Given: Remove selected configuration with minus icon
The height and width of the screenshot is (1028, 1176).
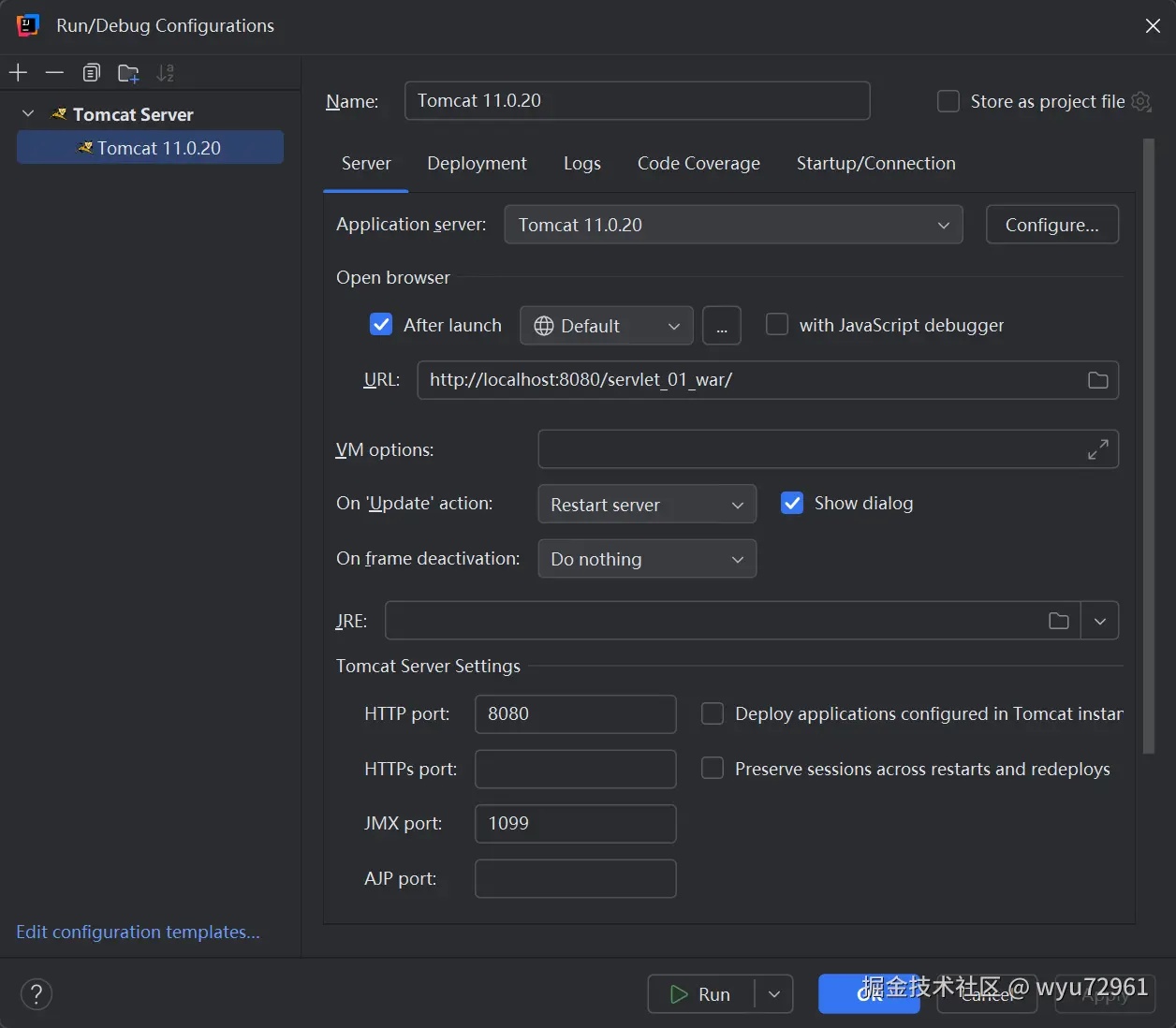Looking at the screenshot, I should pyautogui.click(x=55, y=73).
